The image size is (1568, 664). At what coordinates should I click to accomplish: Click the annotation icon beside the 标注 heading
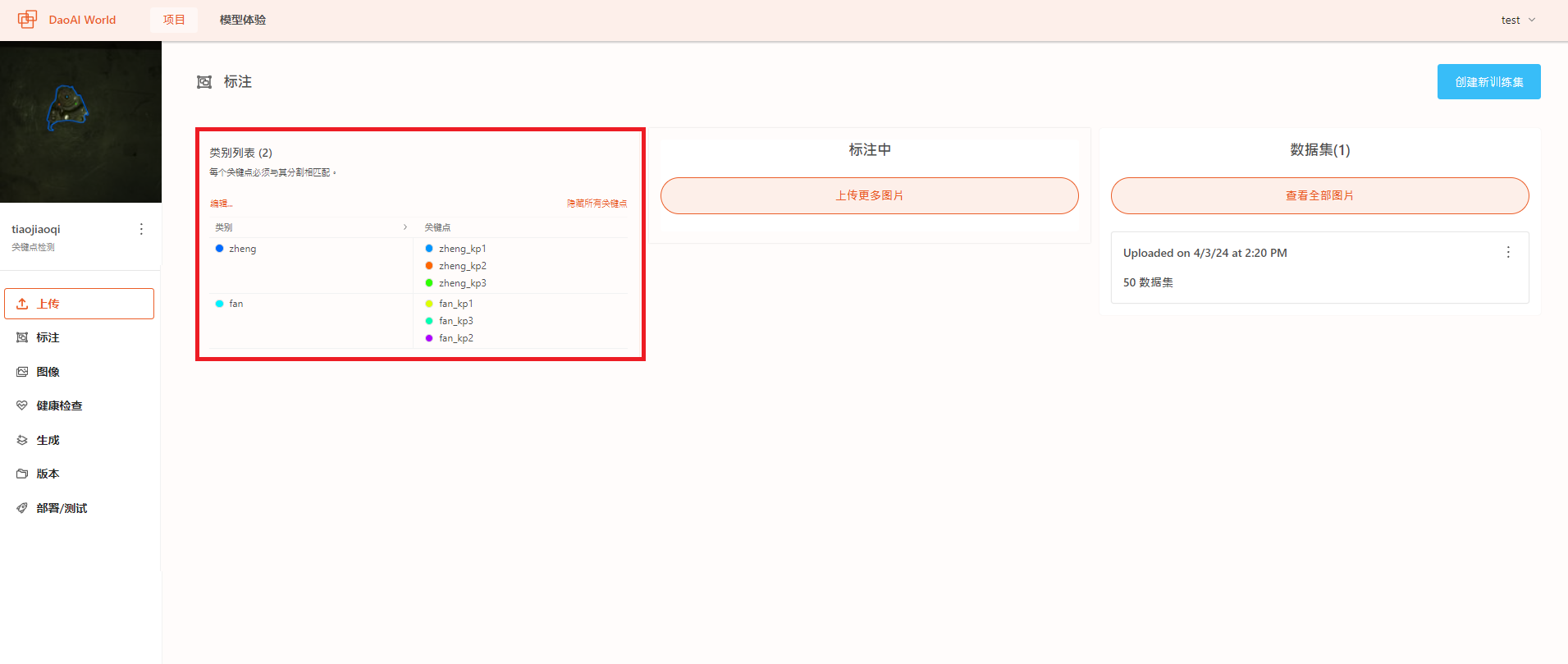coord(204,82)
